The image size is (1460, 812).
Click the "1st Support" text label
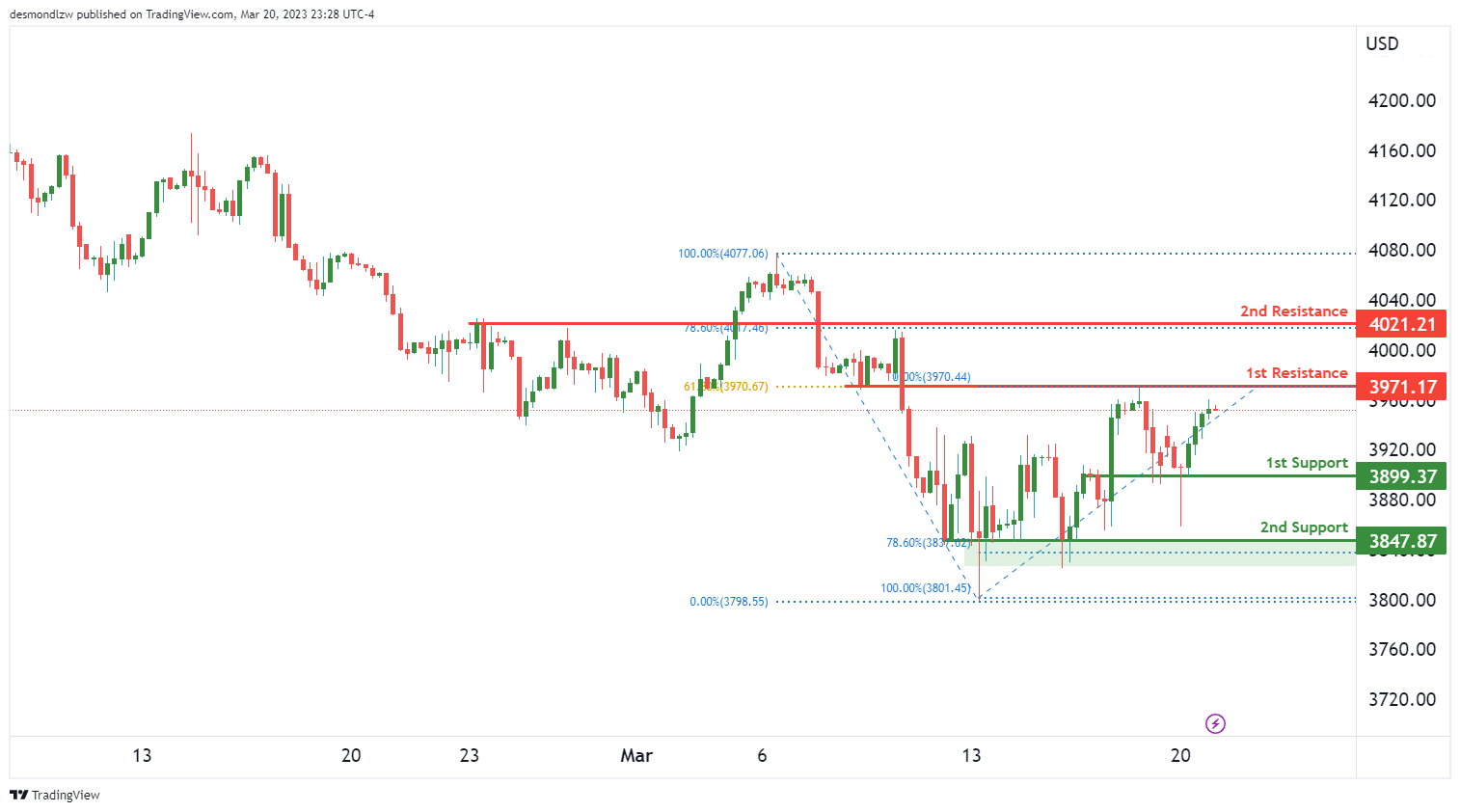1307,463
